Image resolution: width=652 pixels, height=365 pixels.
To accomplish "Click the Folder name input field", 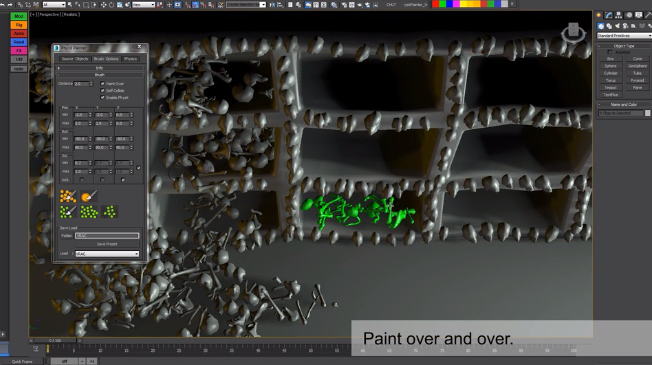I will pyautogui.click(x=107, y=236).
